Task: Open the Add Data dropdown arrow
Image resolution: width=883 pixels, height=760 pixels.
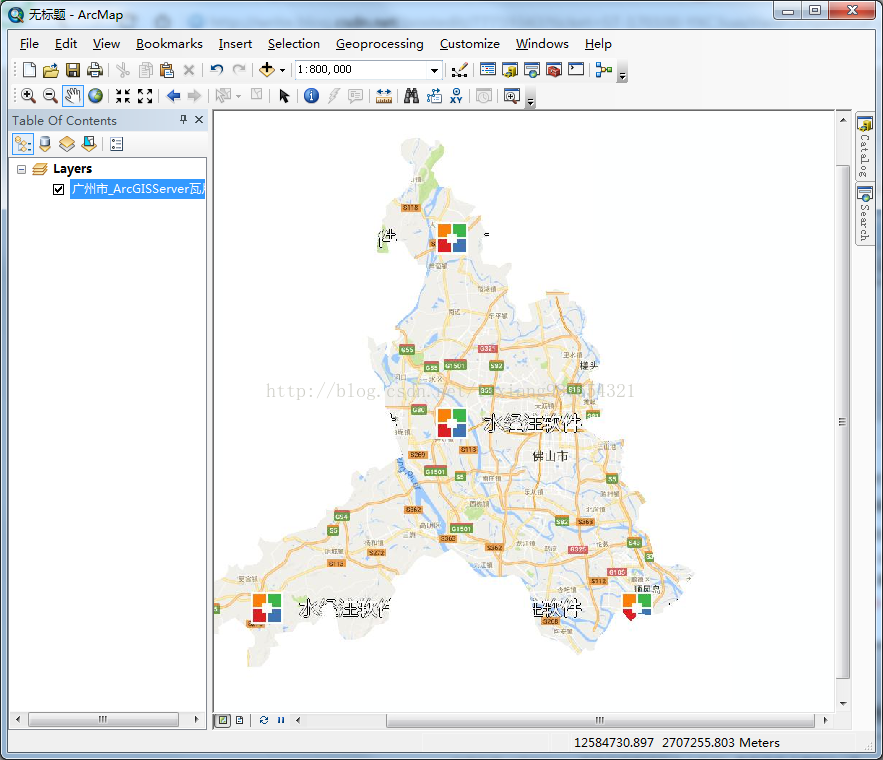Action: click(x=283, y=70)
